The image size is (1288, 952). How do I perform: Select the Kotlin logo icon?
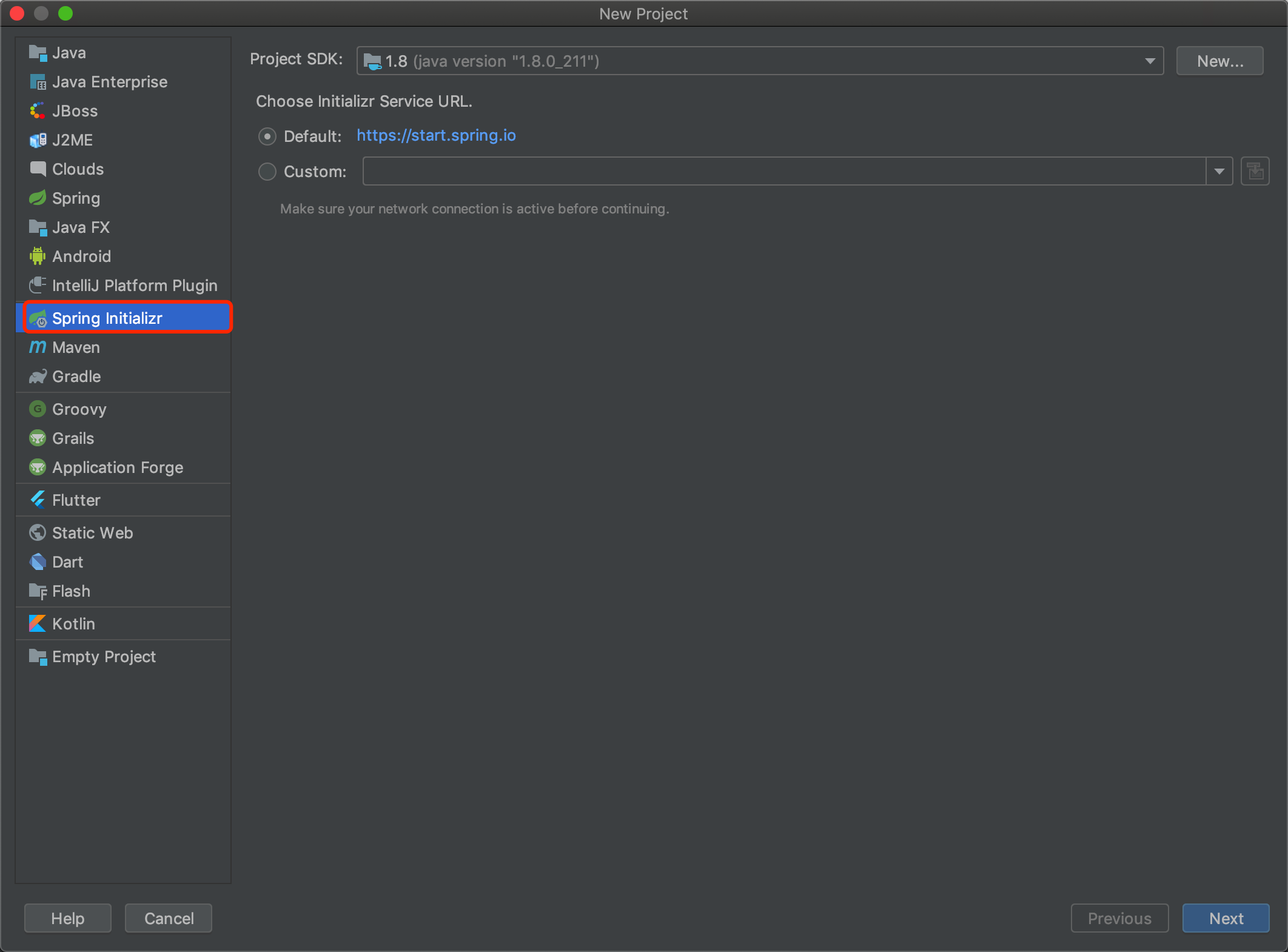coord(38,624)
